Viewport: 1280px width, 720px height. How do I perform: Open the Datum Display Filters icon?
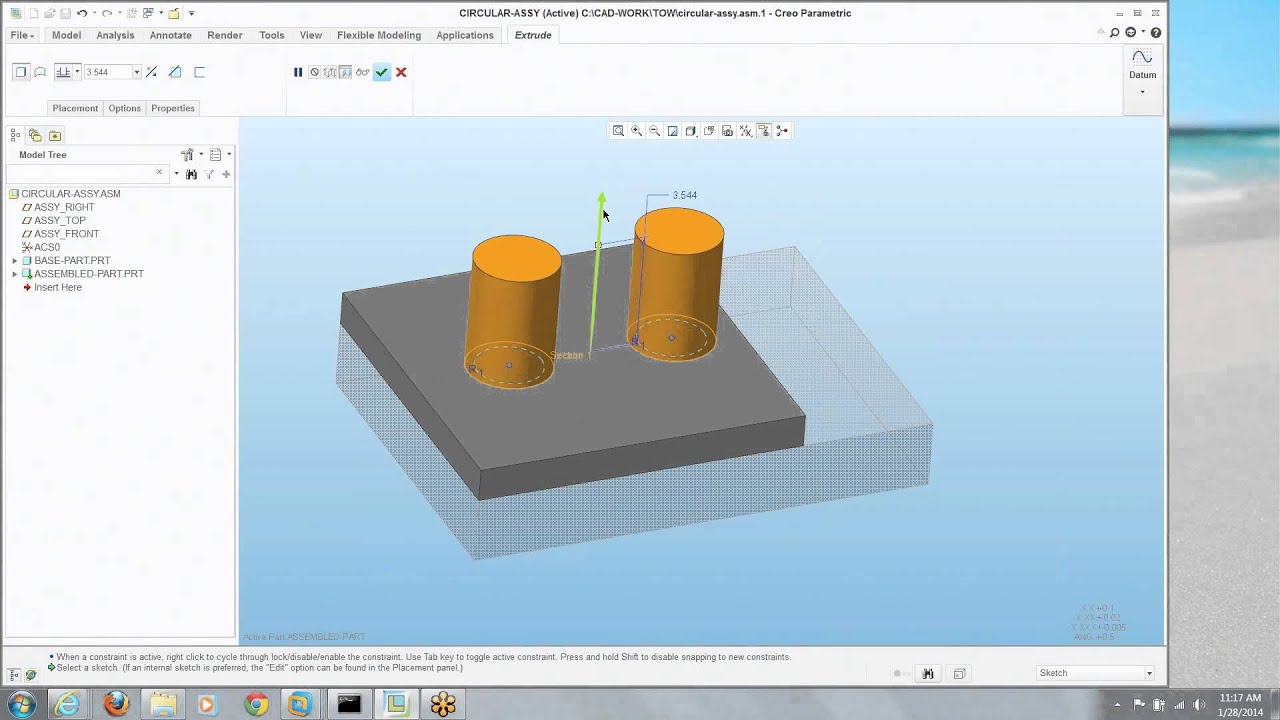coord(745,131)
